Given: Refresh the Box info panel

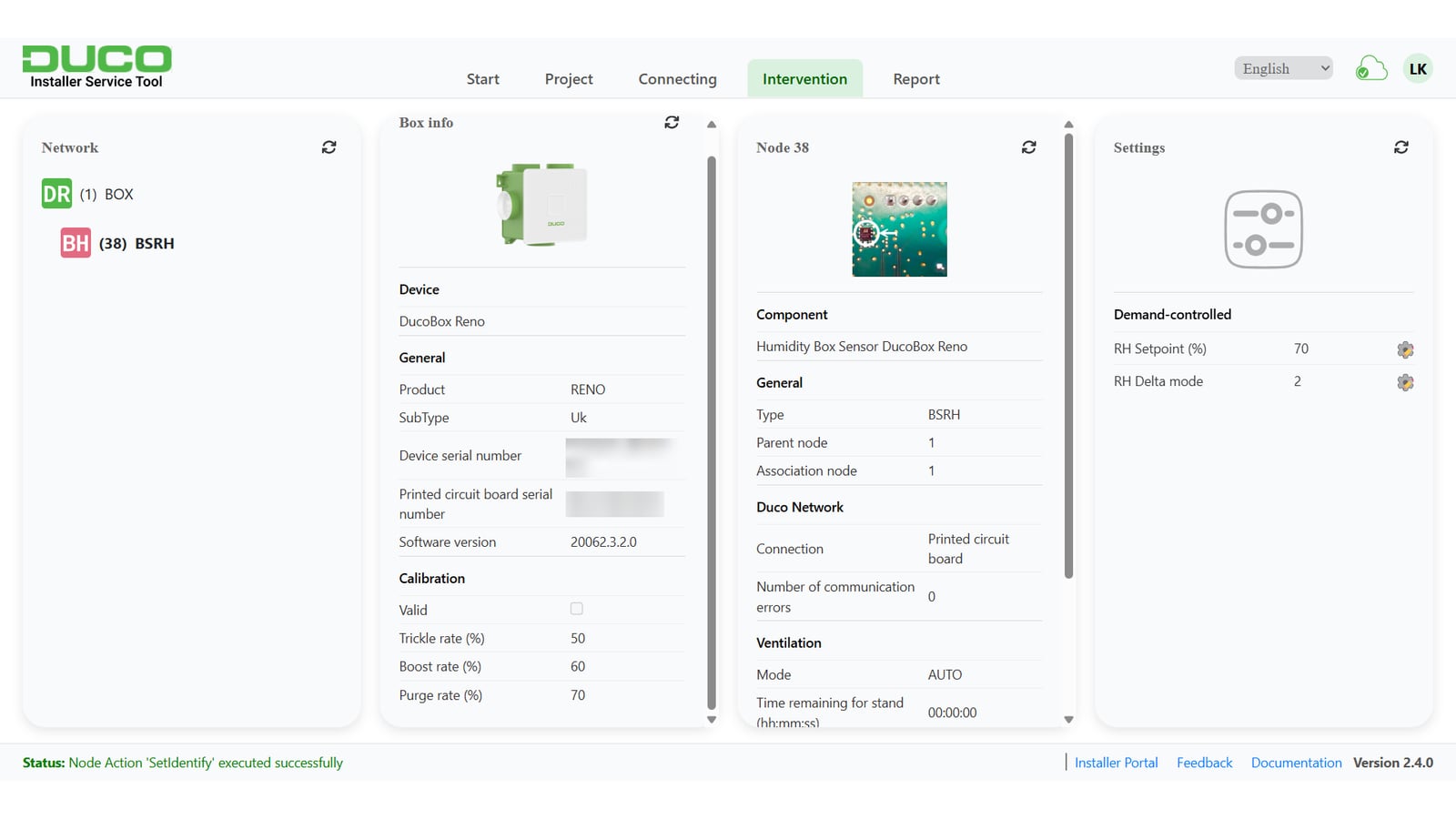Looking at the screenshot, I should pyautogui.click(x=672, y=122).
